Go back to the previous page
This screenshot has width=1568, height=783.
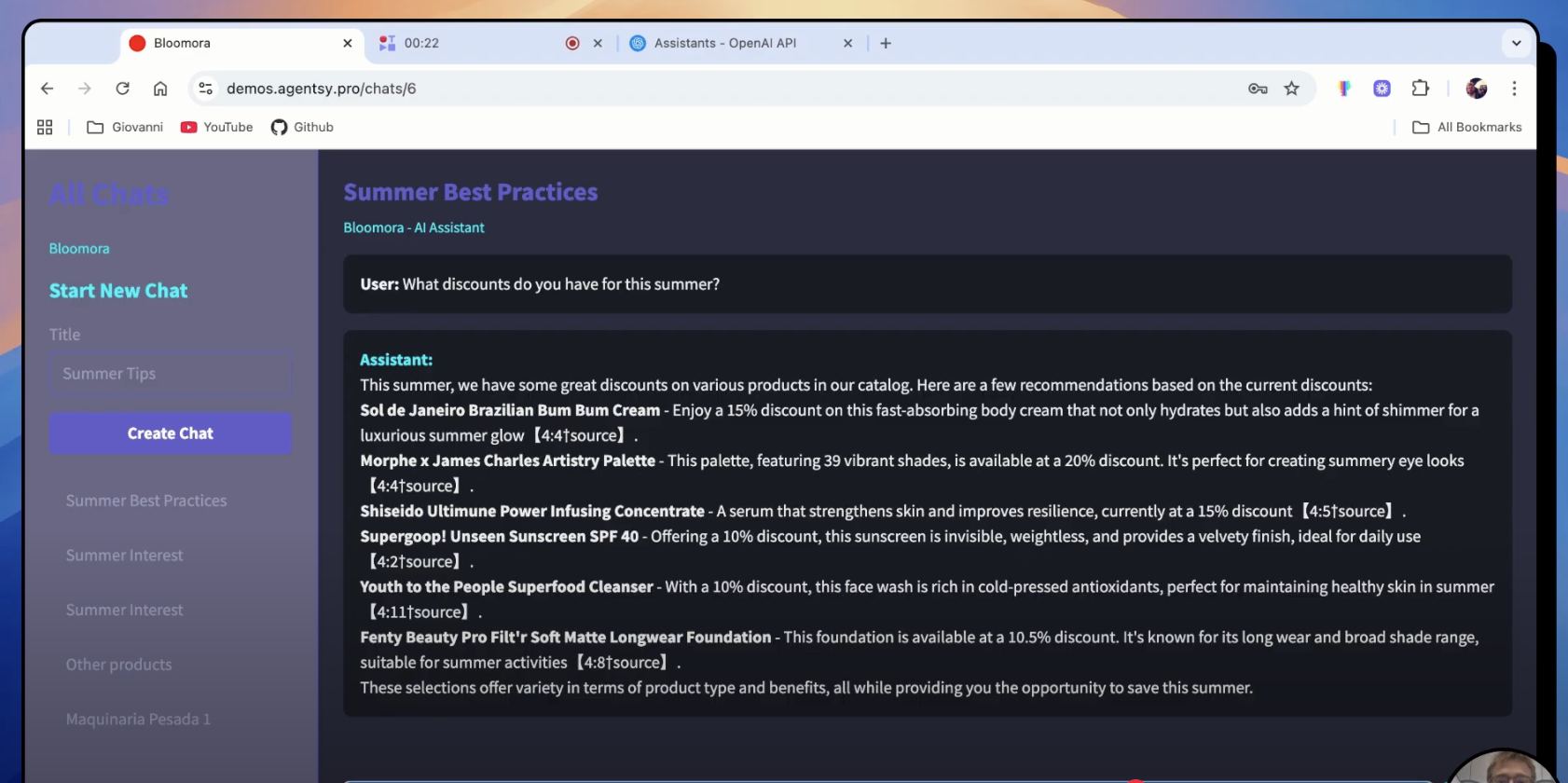47,89
